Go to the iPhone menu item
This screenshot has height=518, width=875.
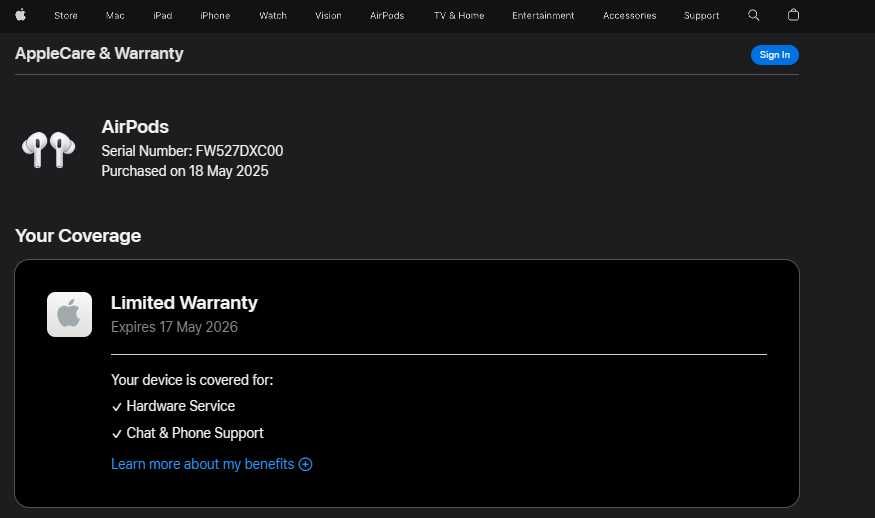tap(215, 16)
